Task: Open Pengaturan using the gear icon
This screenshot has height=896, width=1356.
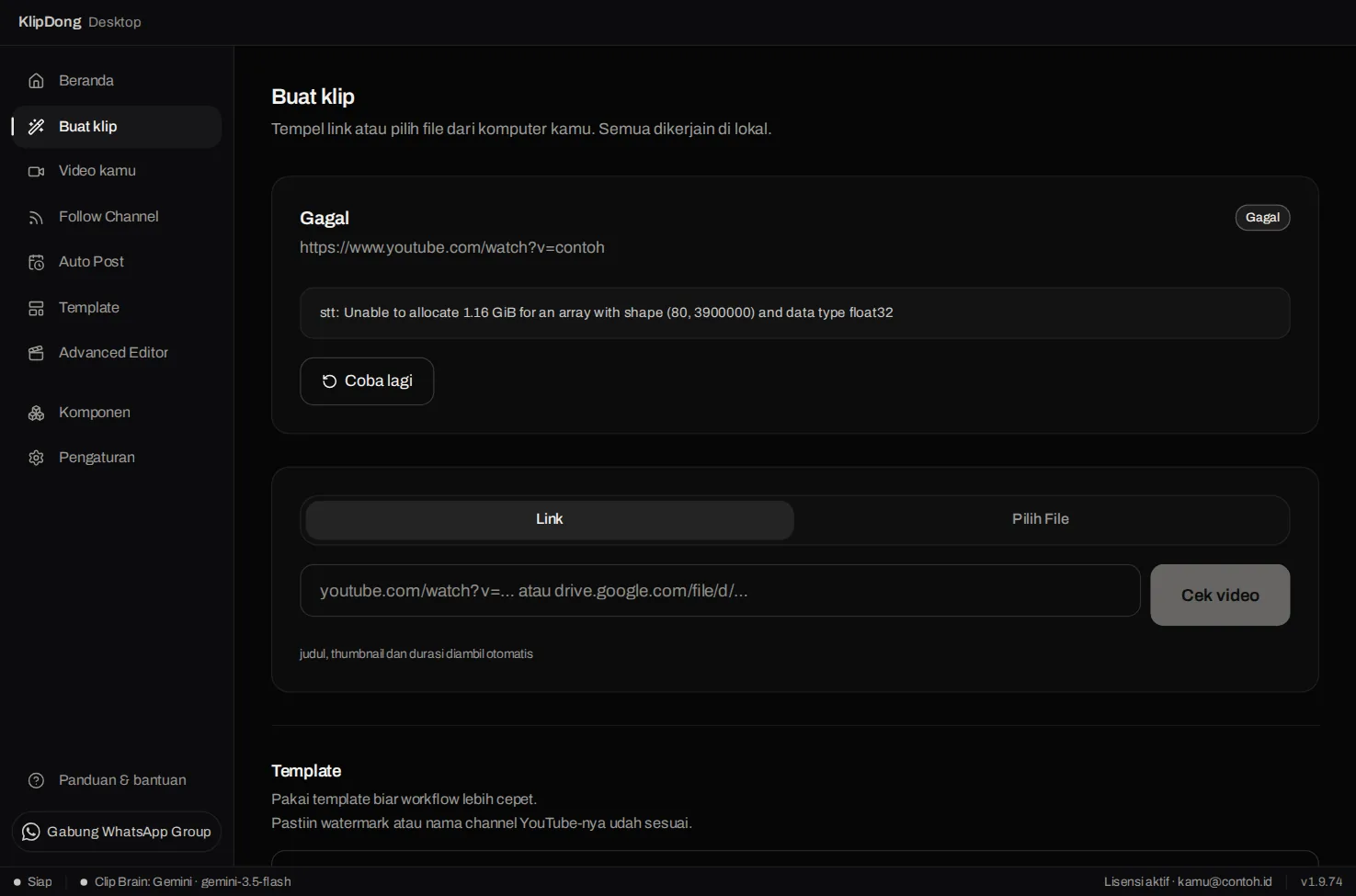Action: click(36, 458)
